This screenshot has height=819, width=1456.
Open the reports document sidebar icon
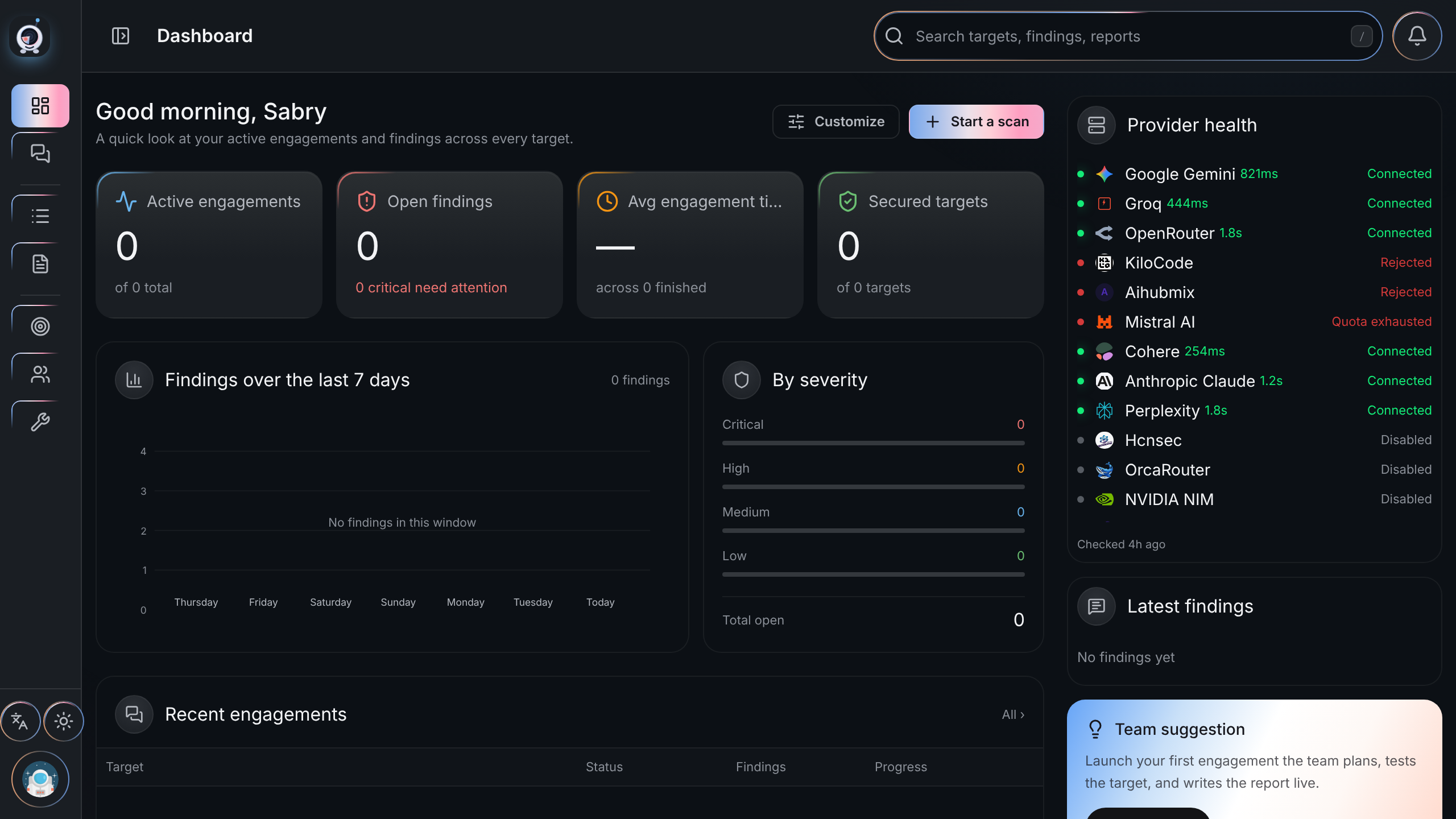[x=40, y=264]
